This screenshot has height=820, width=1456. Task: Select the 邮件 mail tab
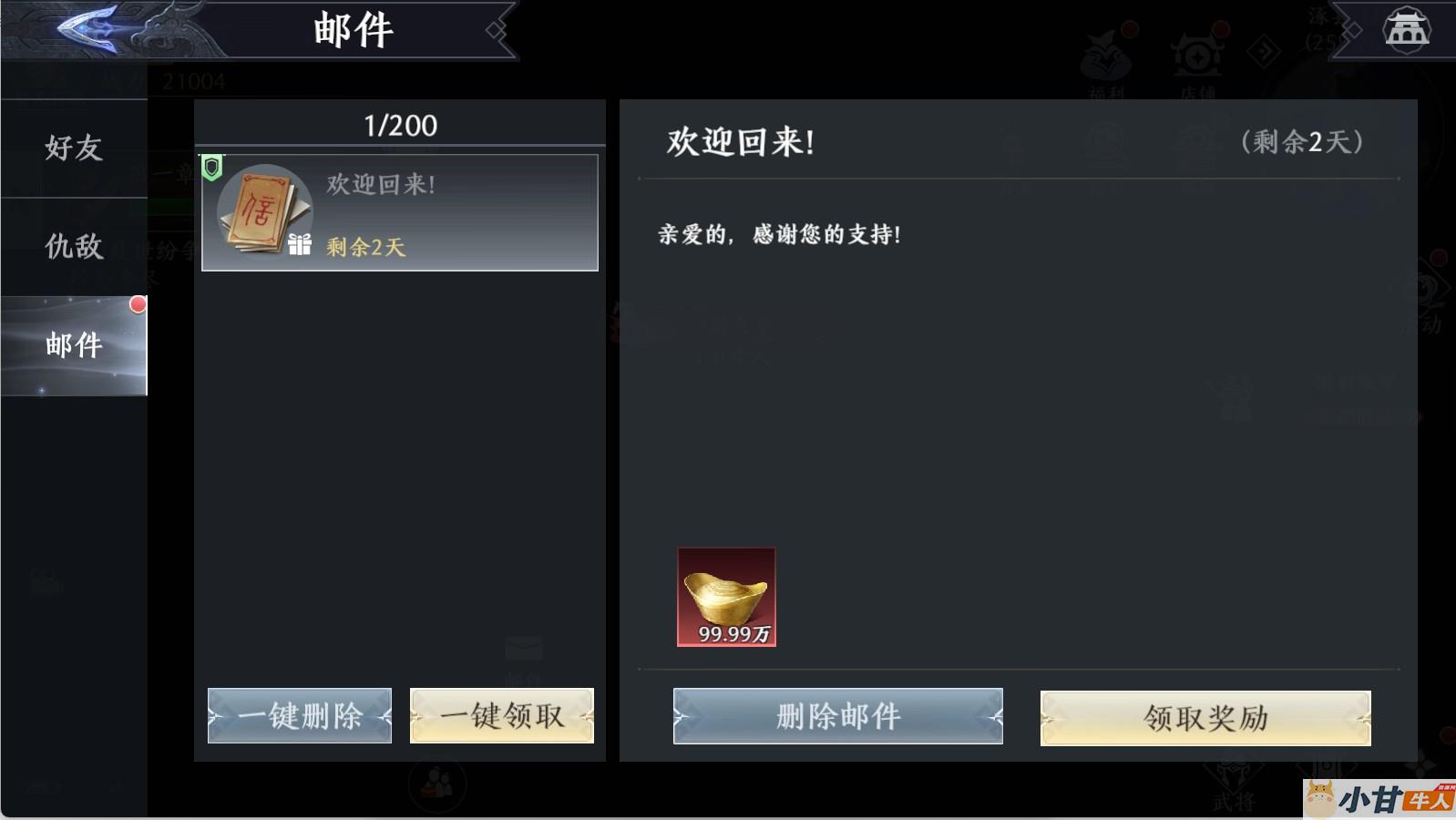click(74, 345)
